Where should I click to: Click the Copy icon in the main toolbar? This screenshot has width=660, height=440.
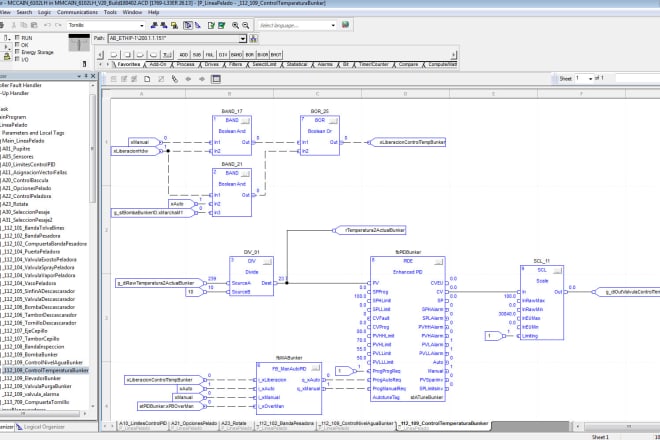24,25
